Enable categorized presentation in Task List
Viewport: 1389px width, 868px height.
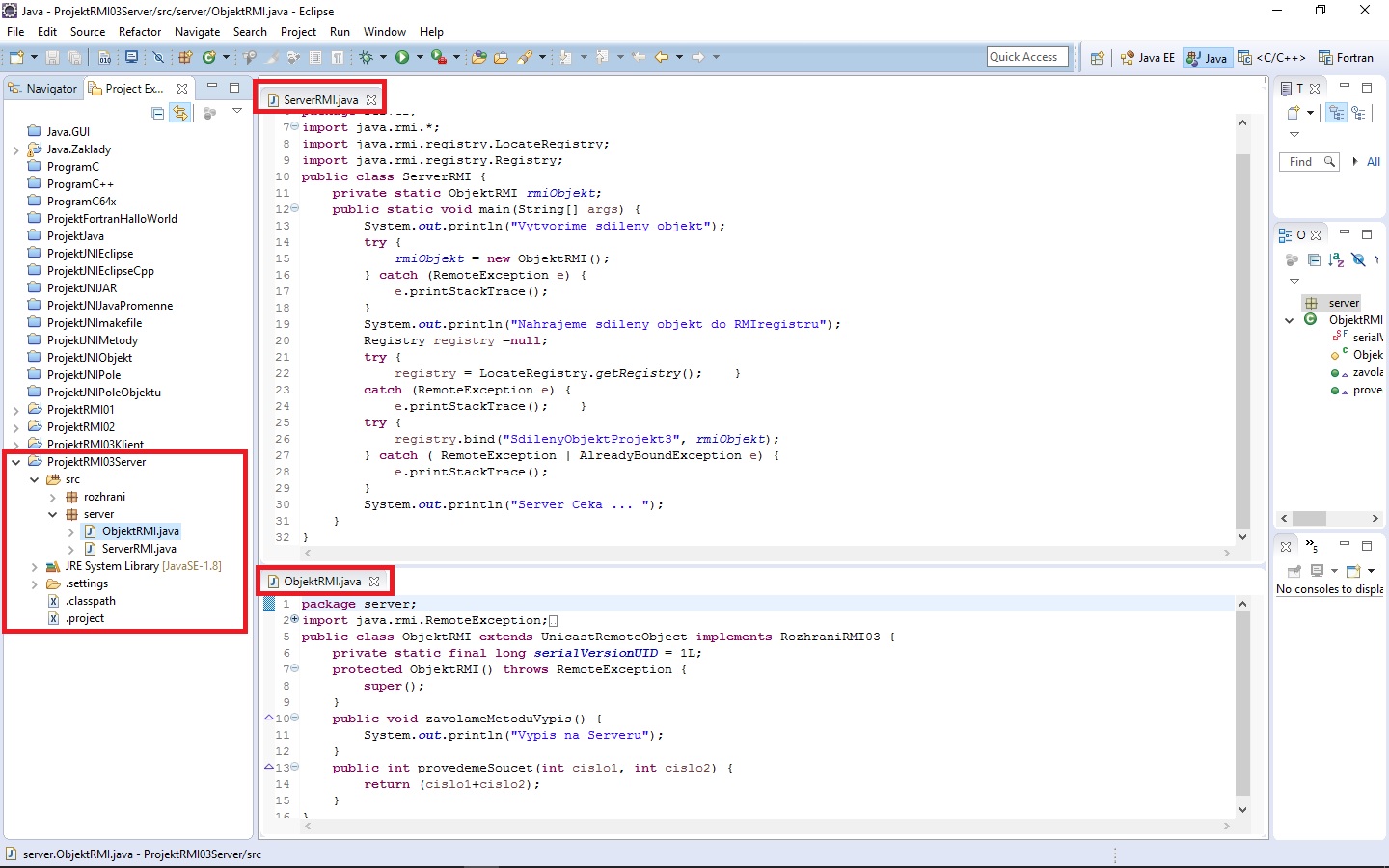click(x=1336, y=114)
